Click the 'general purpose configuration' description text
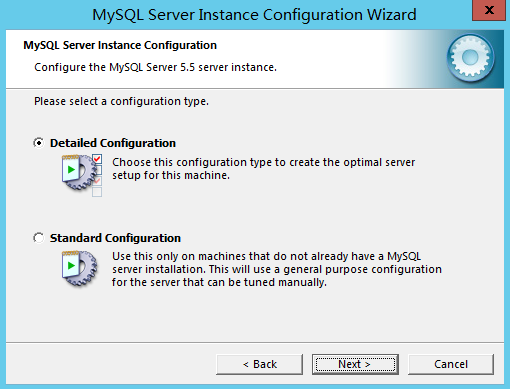 point(277,269)
